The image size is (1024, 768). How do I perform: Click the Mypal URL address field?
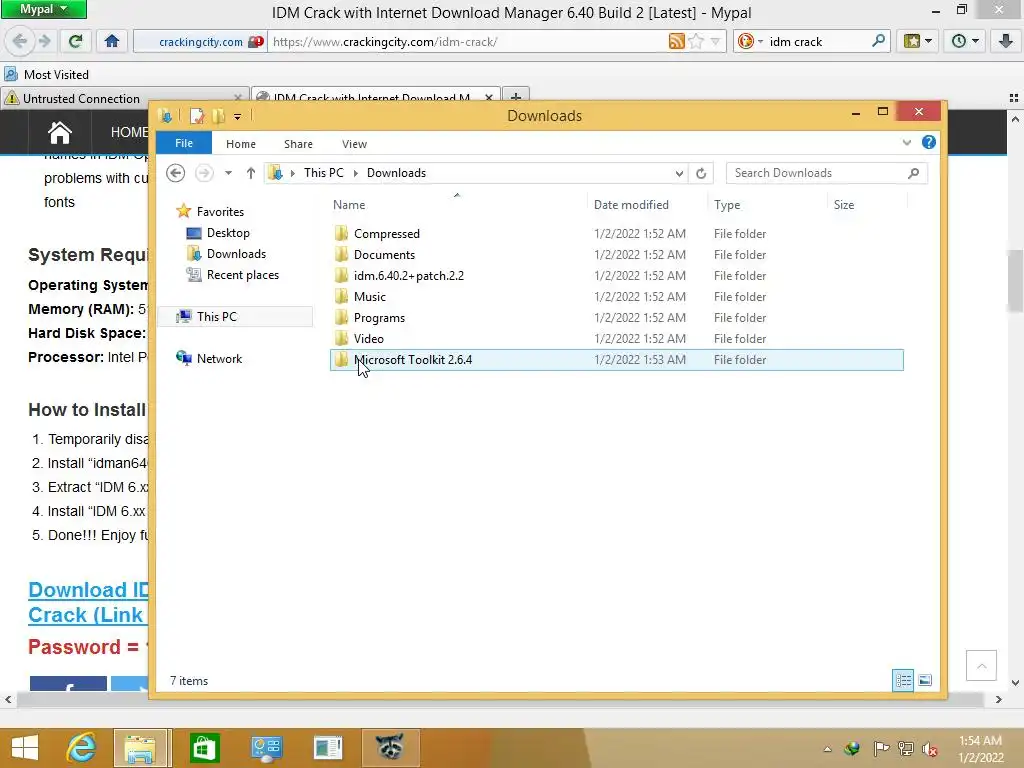467,41
